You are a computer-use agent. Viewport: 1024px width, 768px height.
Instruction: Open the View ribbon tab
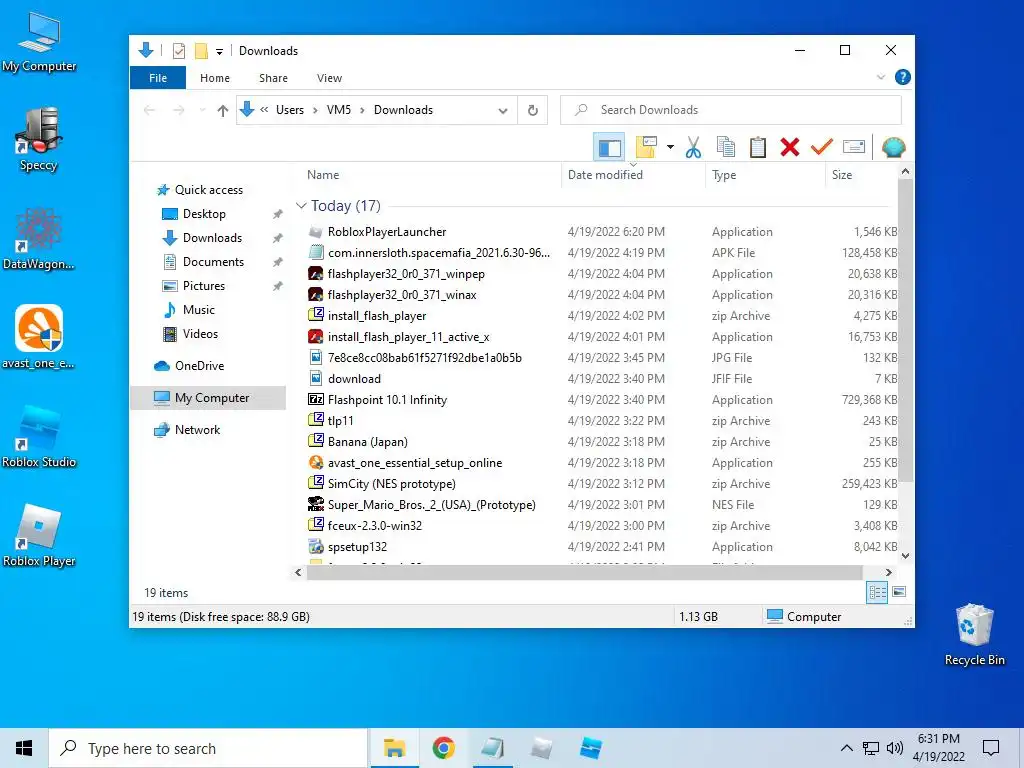tap(329, 78)
